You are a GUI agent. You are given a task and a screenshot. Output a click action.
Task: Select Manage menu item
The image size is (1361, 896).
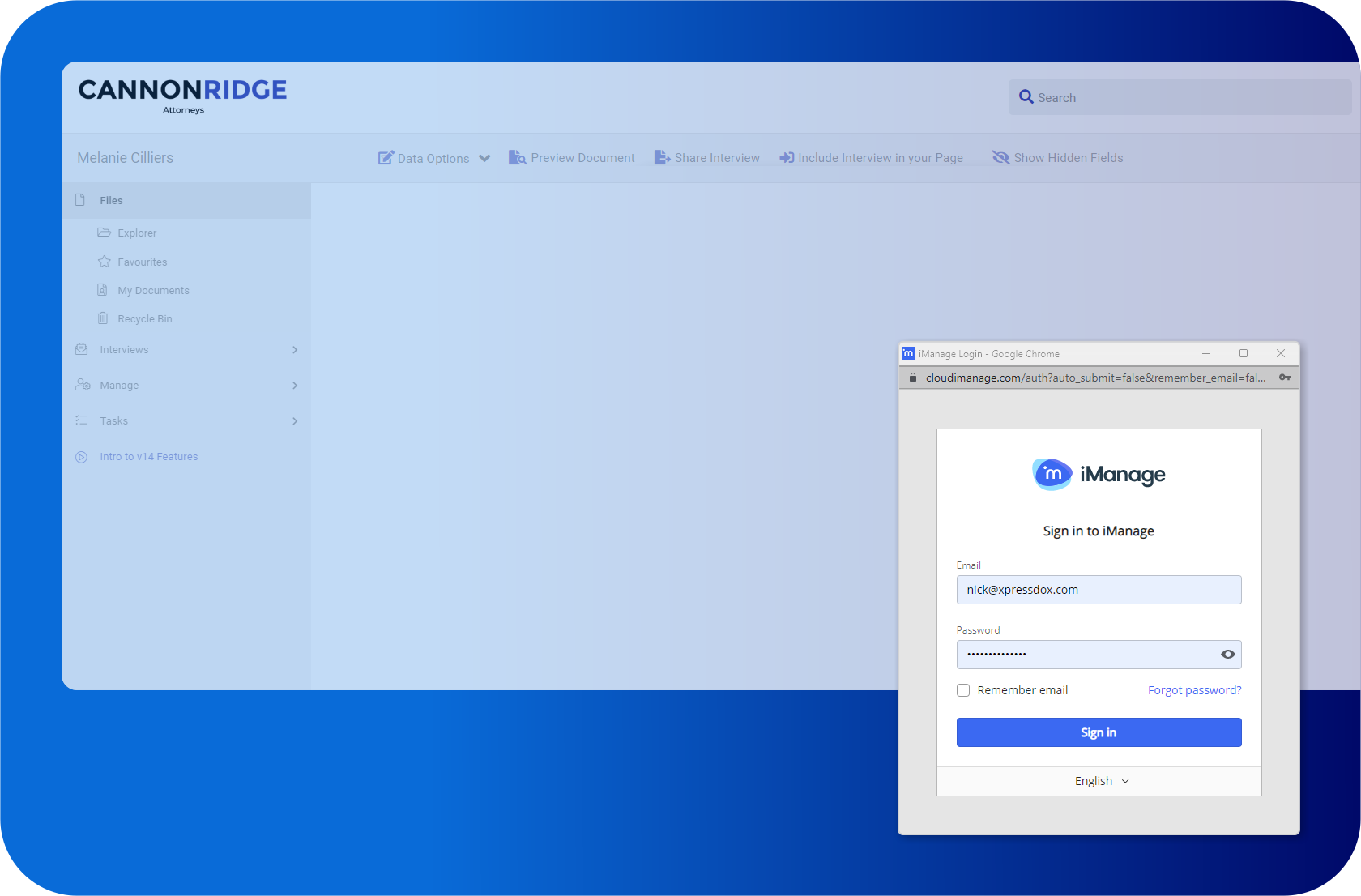[x=119, y=386]
